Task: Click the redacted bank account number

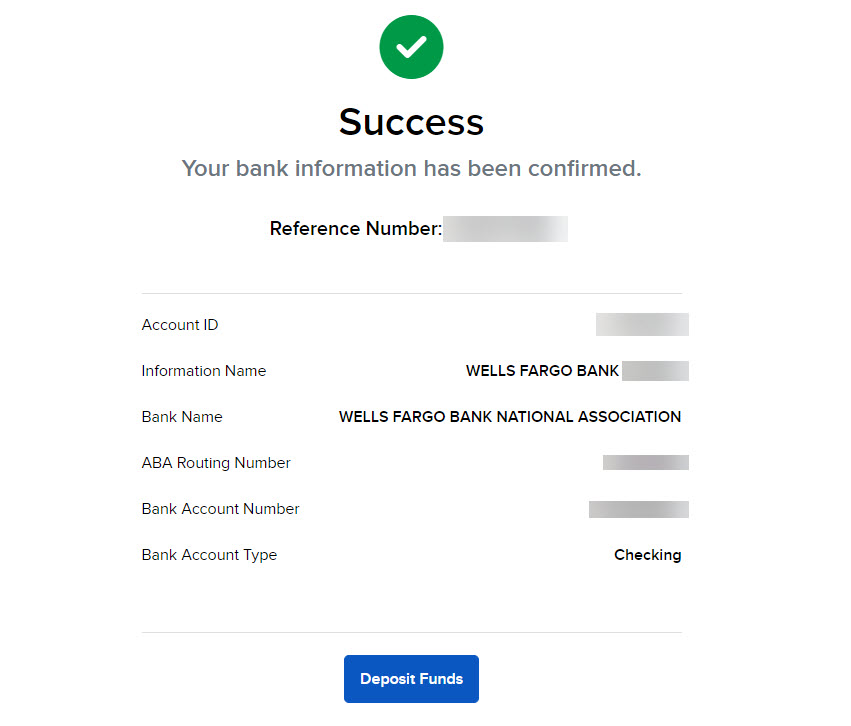Action: click(x=639, y=508)
